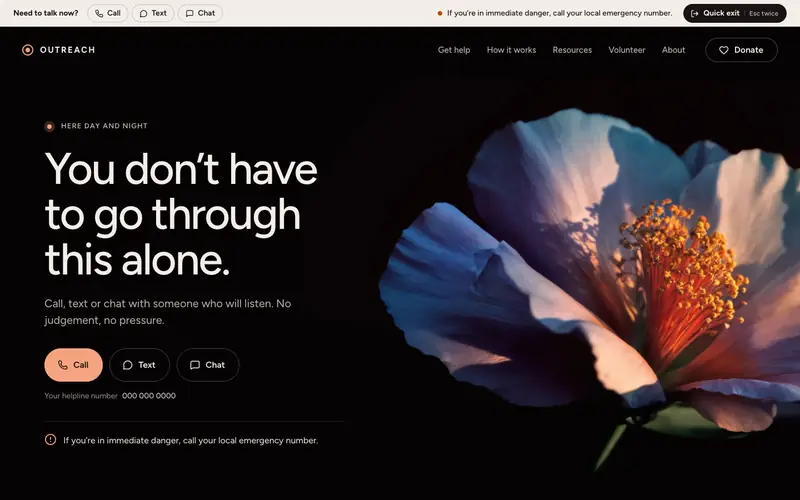This screenshot has height=500, width=800.
Task: Open the About page
Action: pos(673,50)
